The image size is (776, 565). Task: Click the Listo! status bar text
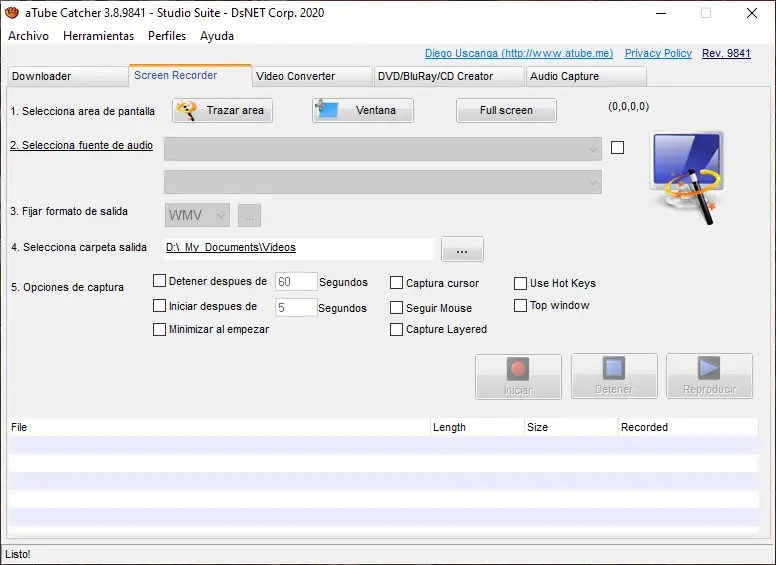tap(18, 554)
